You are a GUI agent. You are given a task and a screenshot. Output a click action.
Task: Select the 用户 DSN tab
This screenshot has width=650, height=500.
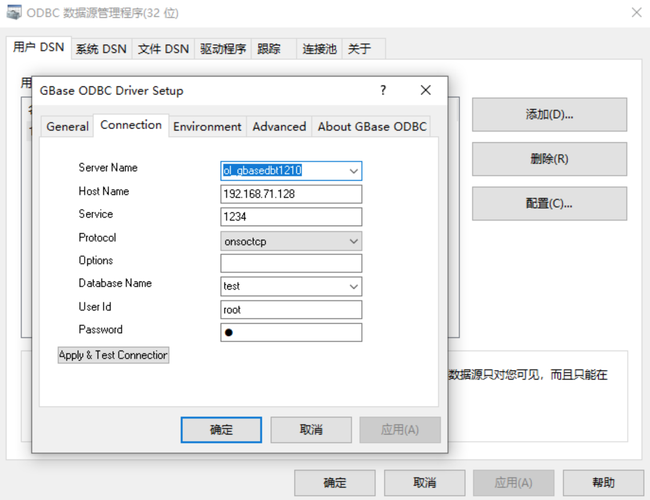39,47
